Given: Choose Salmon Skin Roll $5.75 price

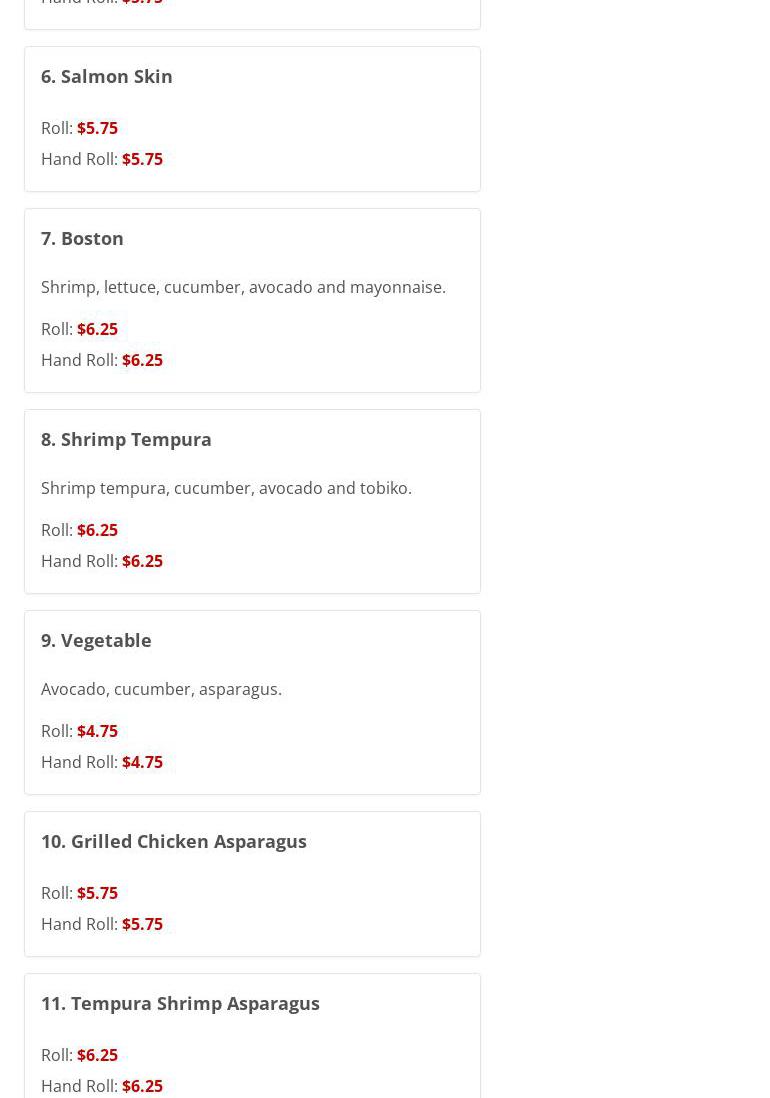Looking at the screenshot, I should point(97,128).
